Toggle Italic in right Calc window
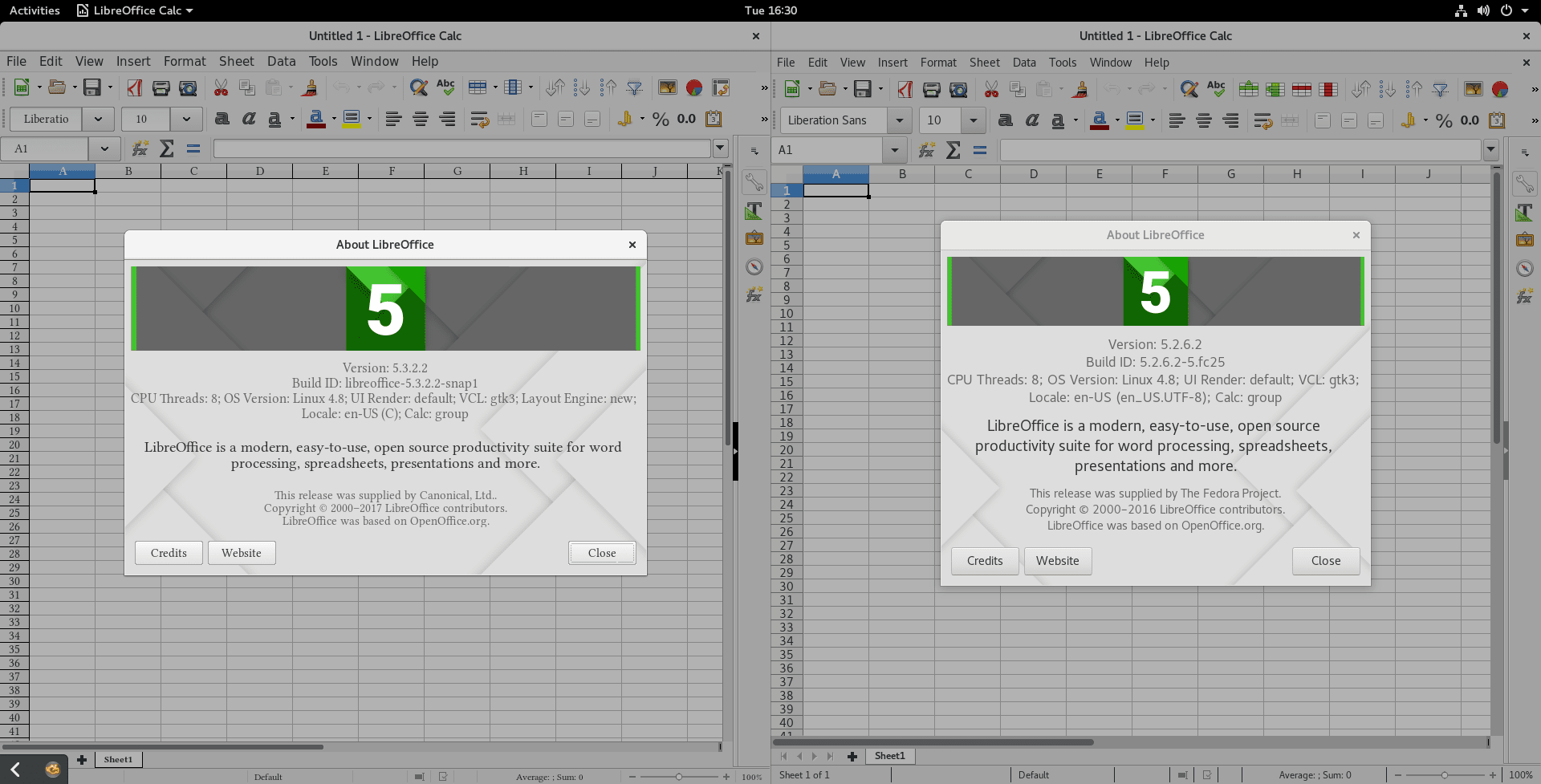Image resolution: width=1541 pixels, height=784 pixels. pyautogui.click(x=1032, y=120)
